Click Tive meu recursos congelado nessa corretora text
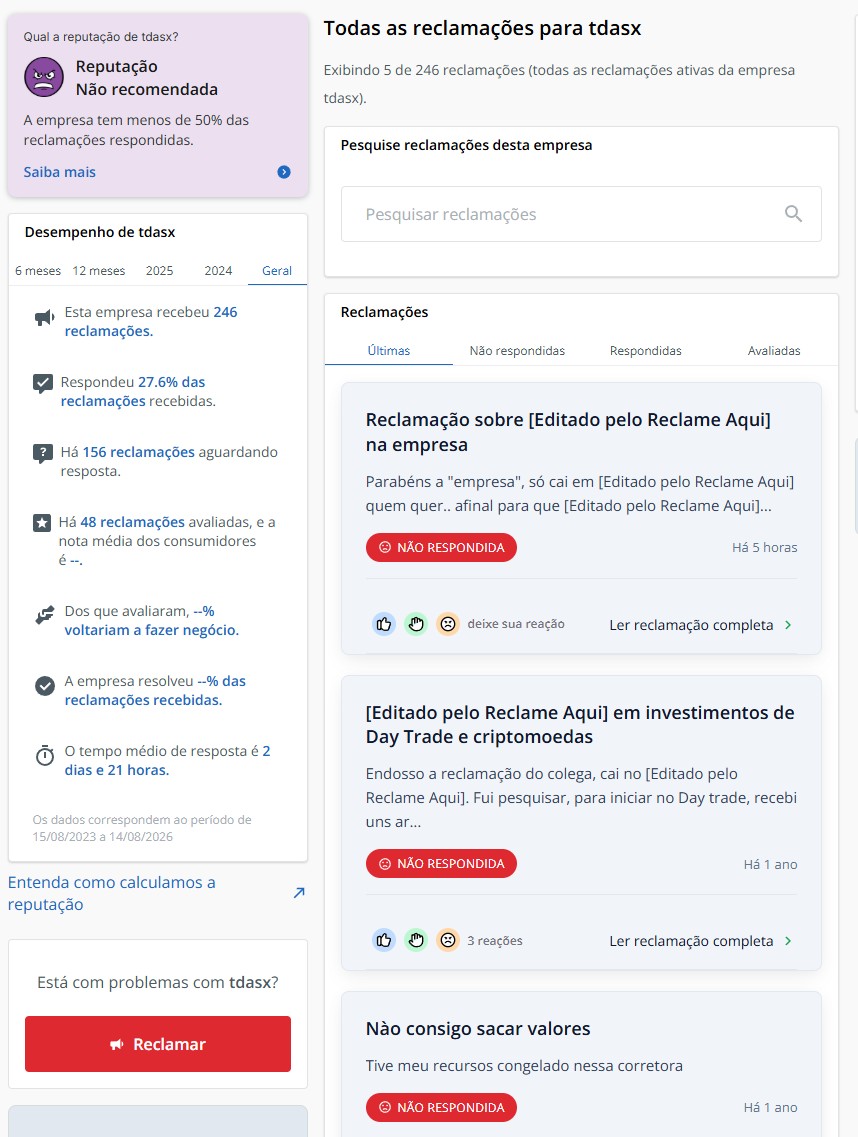Image resolution: width=858 pixels, height=1137 pixels. point(524,1066)
